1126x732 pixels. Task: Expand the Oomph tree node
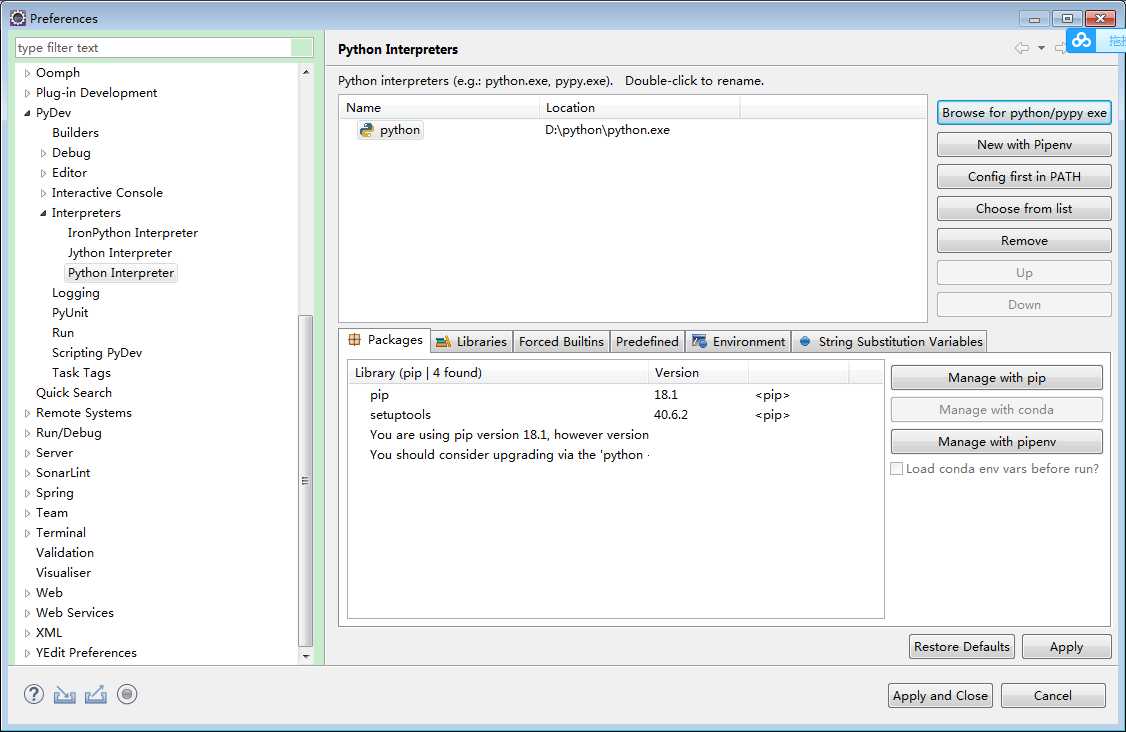coord(27,73)
